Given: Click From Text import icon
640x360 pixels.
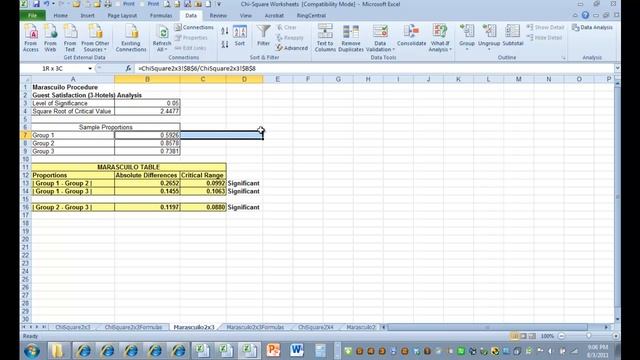Looking at the screenshot, I should pyautogui.click(x=70, y=38).
